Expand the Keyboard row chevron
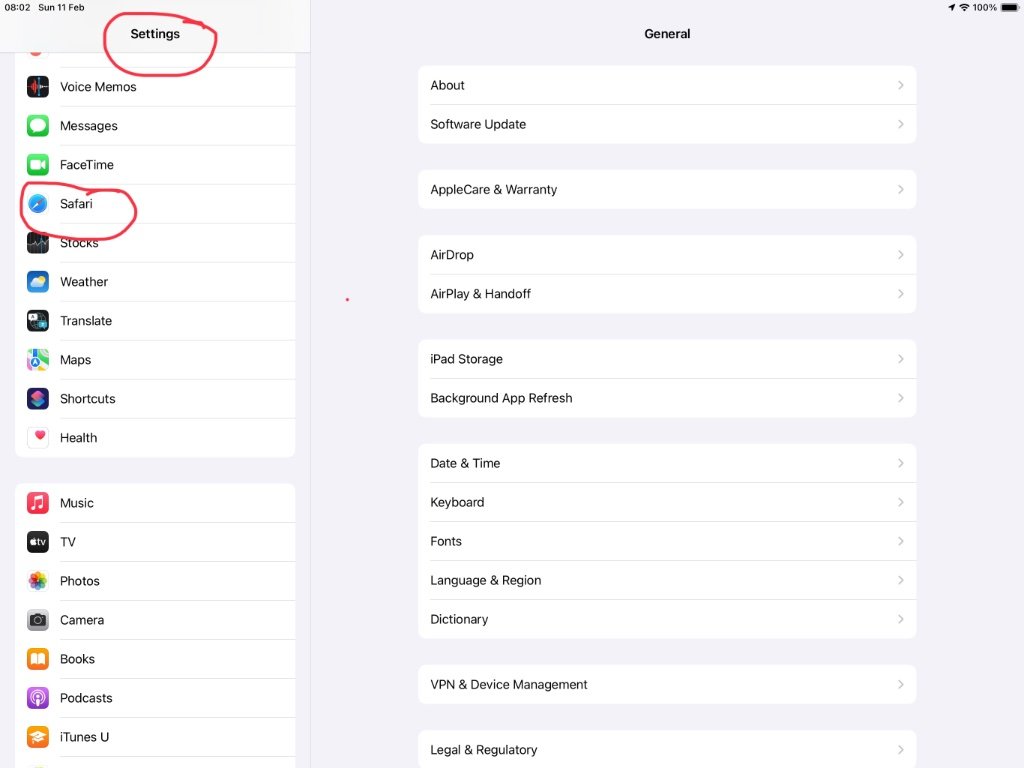1024x768 pixels. (901, 502)
